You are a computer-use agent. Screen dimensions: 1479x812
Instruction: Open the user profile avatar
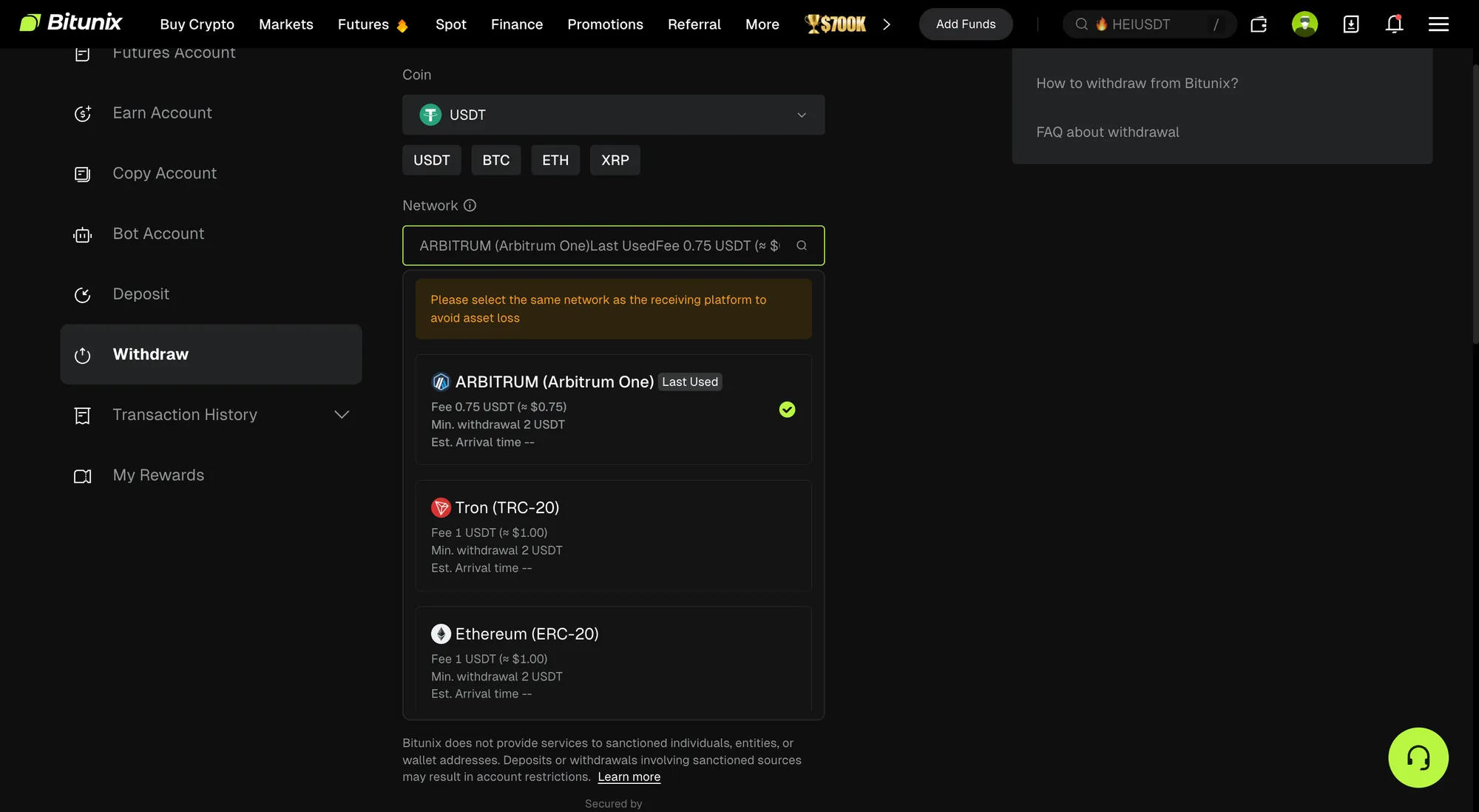tap(1304, 24)
